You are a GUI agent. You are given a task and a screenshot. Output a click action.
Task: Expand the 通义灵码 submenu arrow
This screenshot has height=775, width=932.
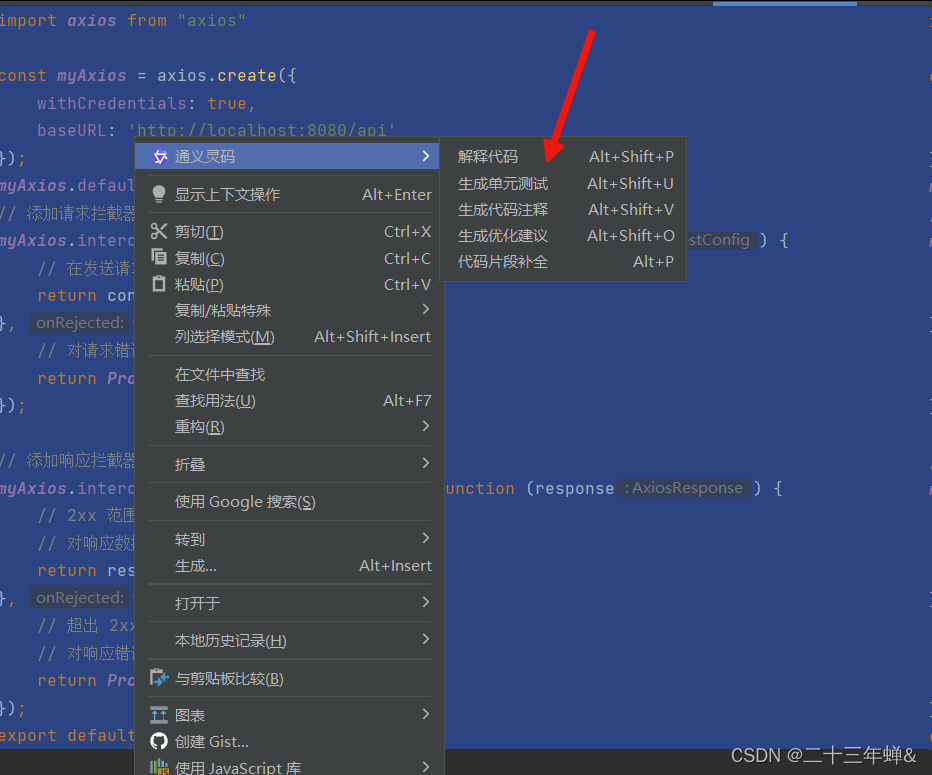(x=426, y=156)
